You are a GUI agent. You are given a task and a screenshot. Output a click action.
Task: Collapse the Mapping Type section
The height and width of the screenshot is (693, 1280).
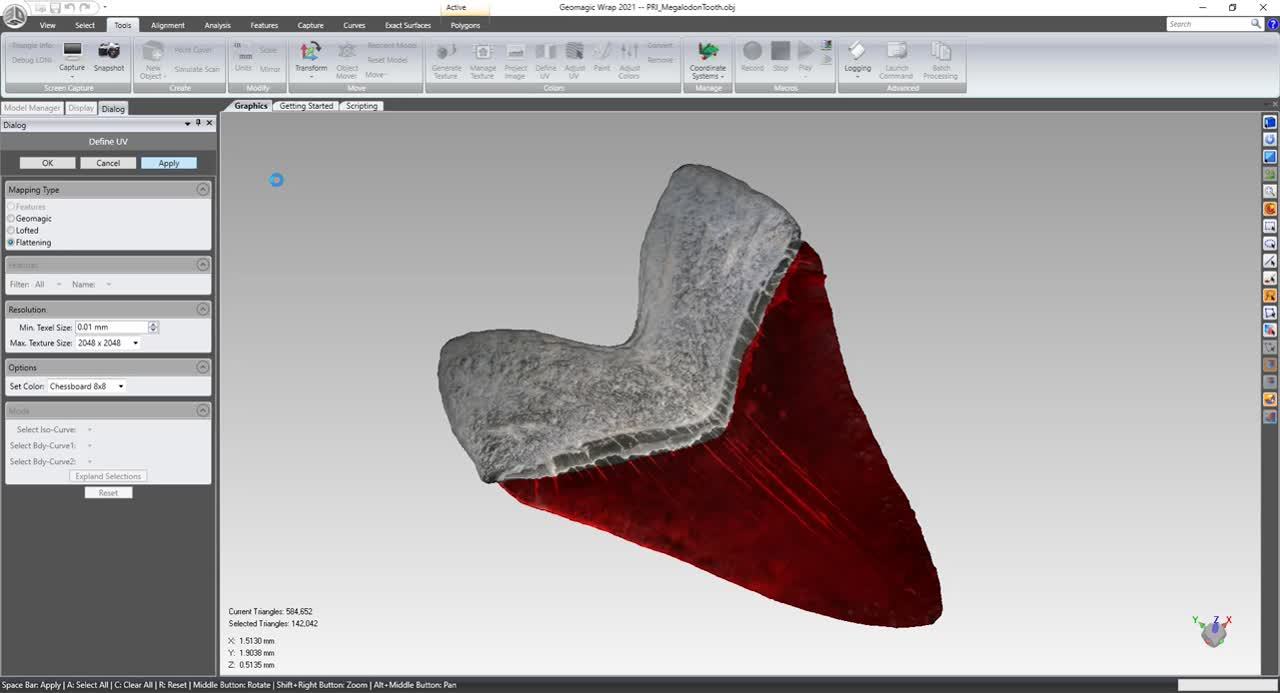(x=203, y=189)
